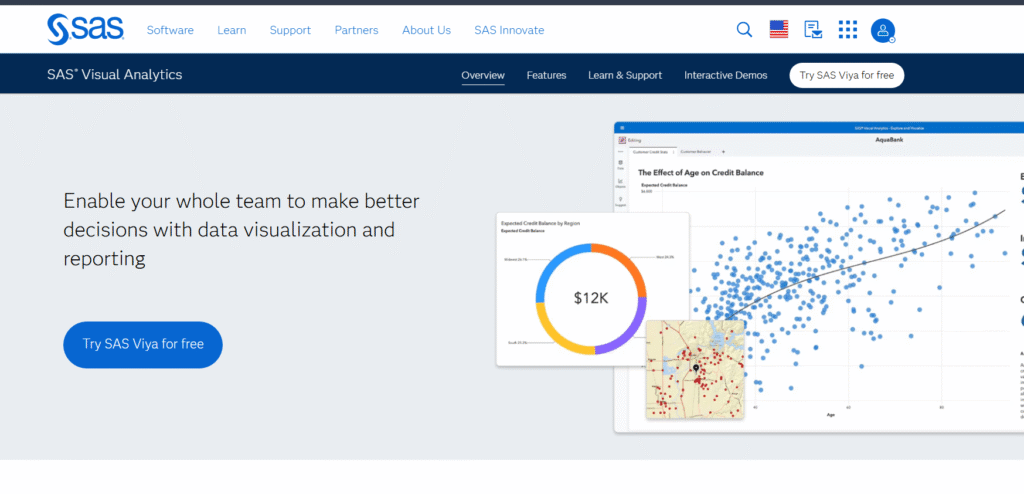Image resolution: width=1024 pixels, height=494 pixels.
Task: Click blue Try SAS Viya for free button
Action: (143, 344)
